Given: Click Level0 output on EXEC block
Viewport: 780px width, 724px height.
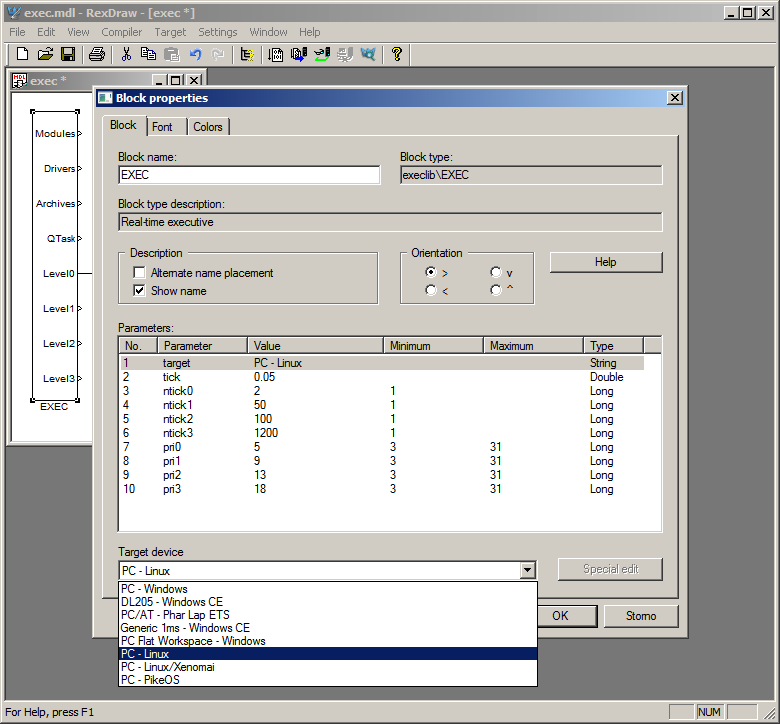Looking at the screenshot, I should [59, 273].
